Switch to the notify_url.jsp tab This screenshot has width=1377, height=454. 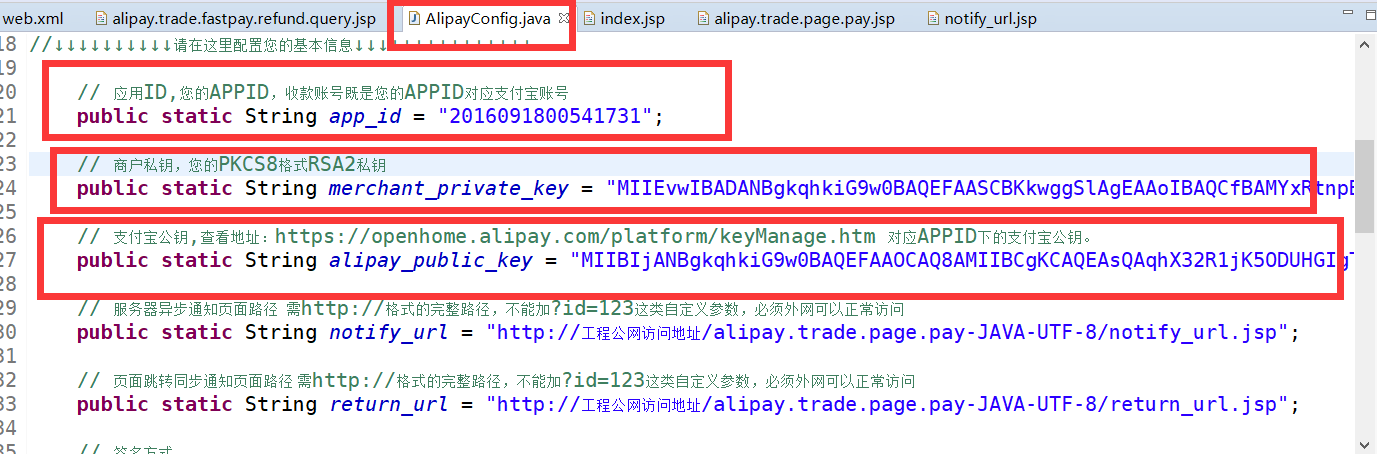(x=990, y=19)
